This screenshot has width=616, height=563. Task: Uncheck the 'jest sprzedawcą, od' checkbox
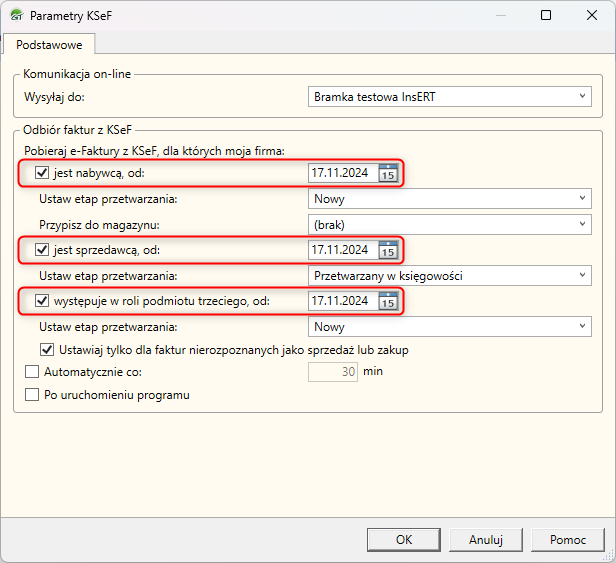click(42, 250)
